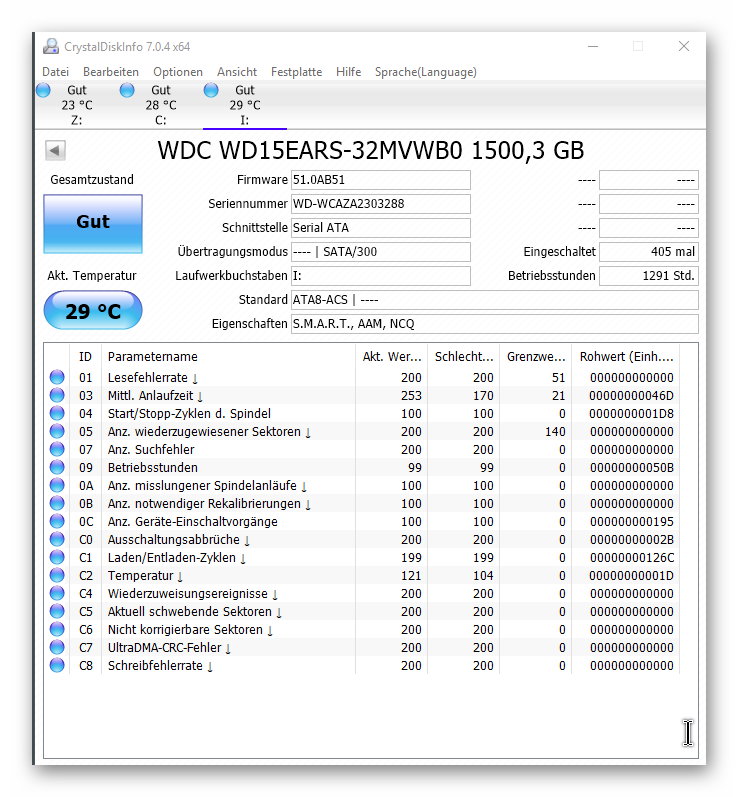Close the CrystalDiskInfo window

(684, 46)
